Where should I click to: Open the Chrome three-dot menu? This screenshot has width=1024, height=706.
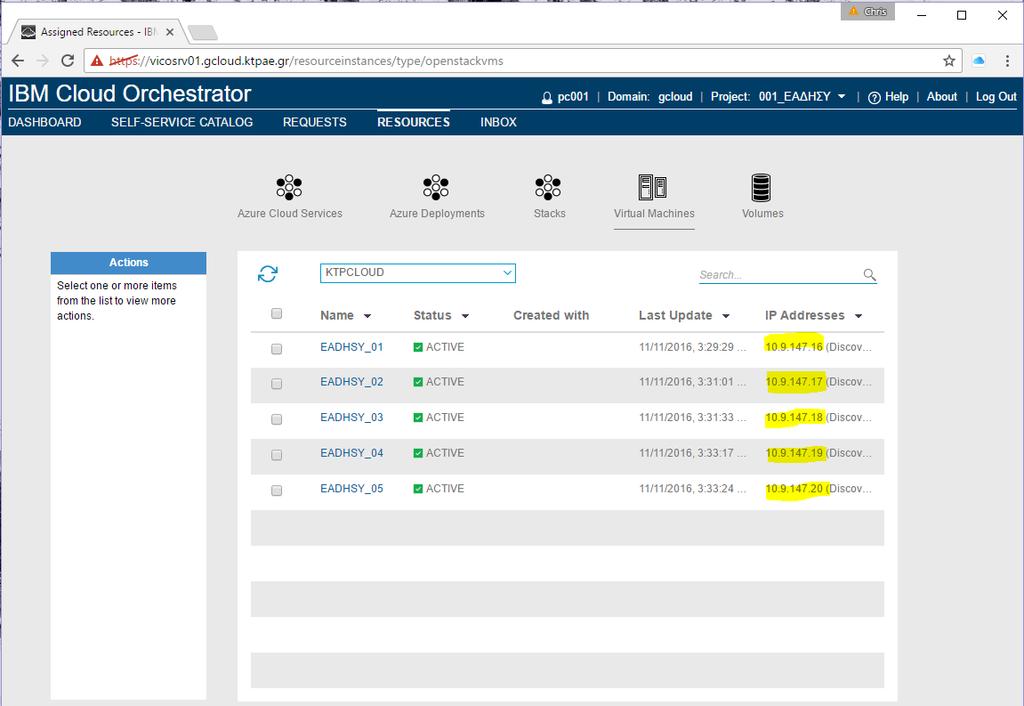(1007, 61)
